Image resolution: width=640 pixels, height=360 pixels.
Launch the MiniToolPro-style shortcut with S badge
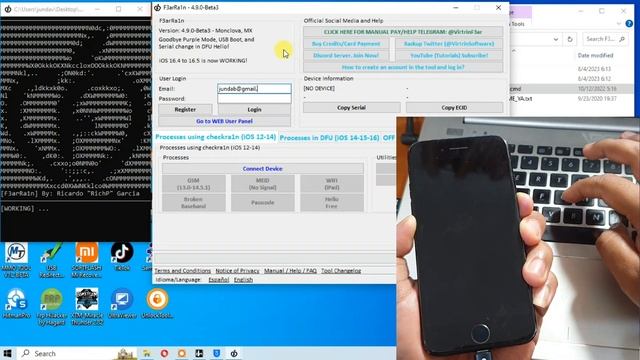[16, 304]
